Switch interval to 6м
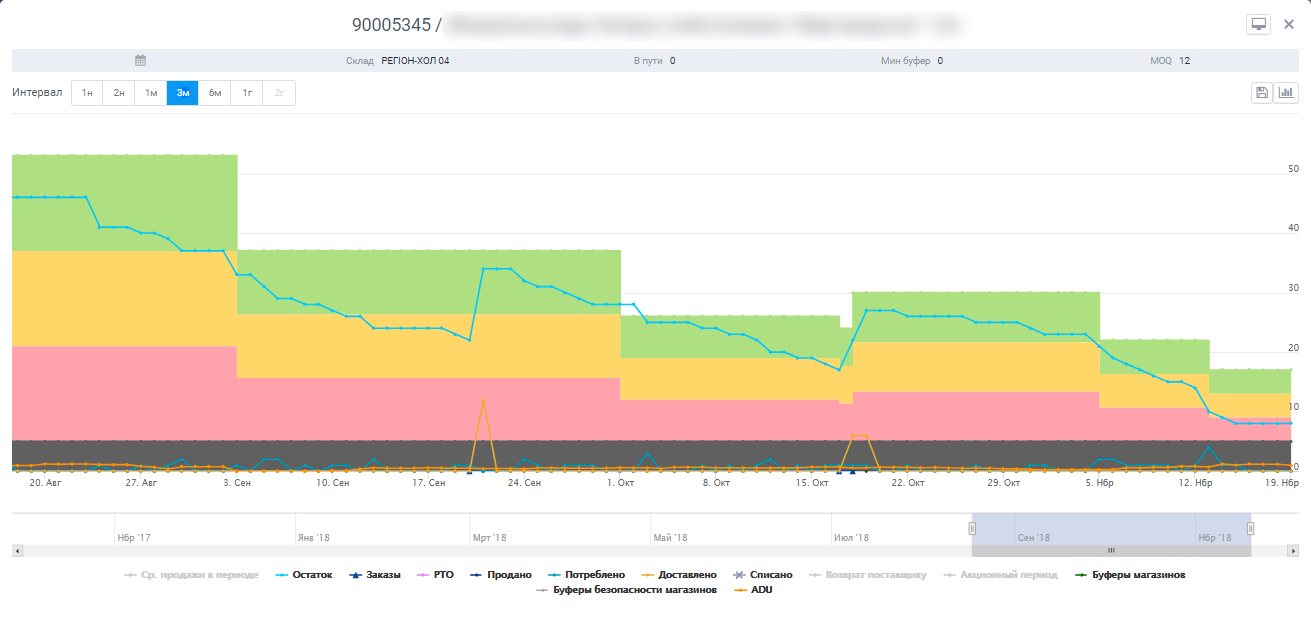This screenshot has width=1311, height=623. coord(215,93)
